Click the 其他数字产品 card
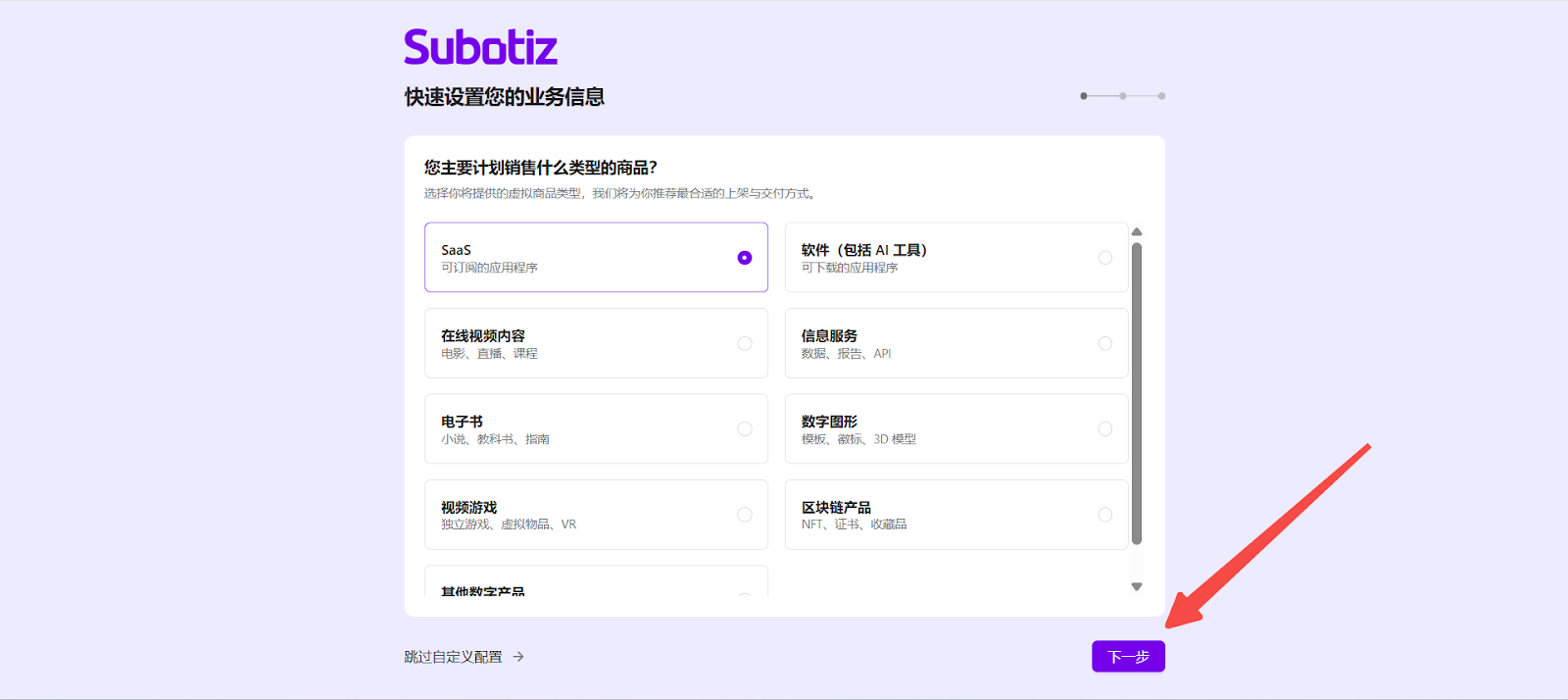Screen dimensions: 1568x700 point(595,584)
